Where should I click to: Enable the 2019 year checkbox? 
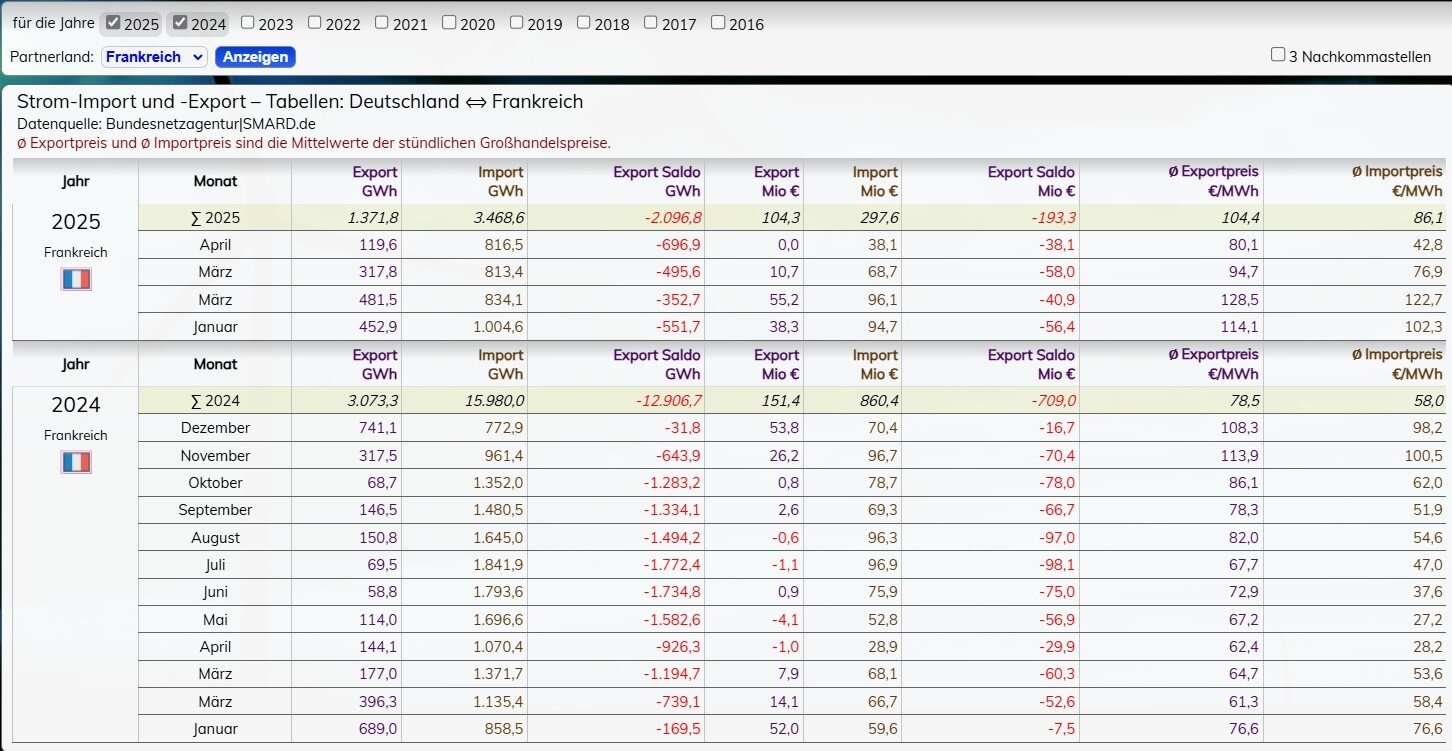[517, 23]
